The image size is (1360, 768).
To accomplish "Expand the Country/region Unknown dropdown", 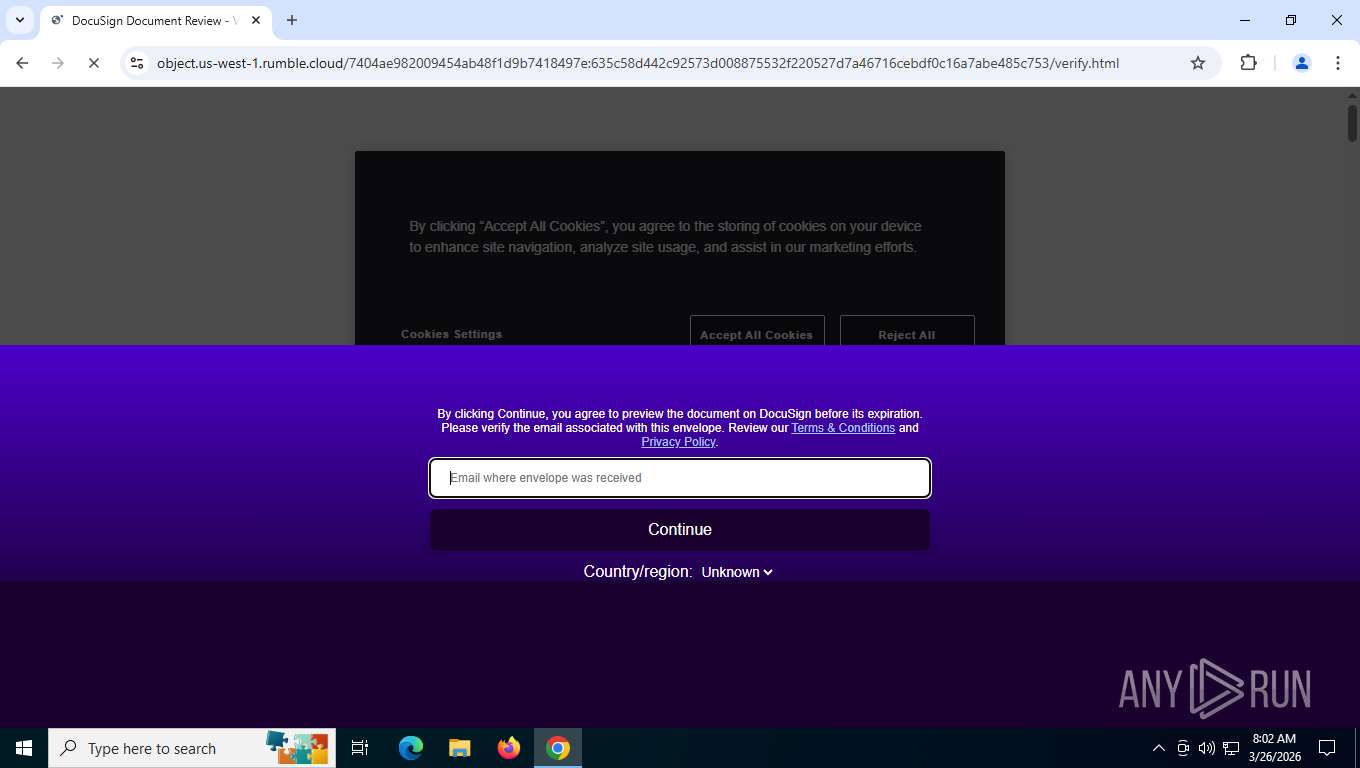I will click(x=737, y=572).
